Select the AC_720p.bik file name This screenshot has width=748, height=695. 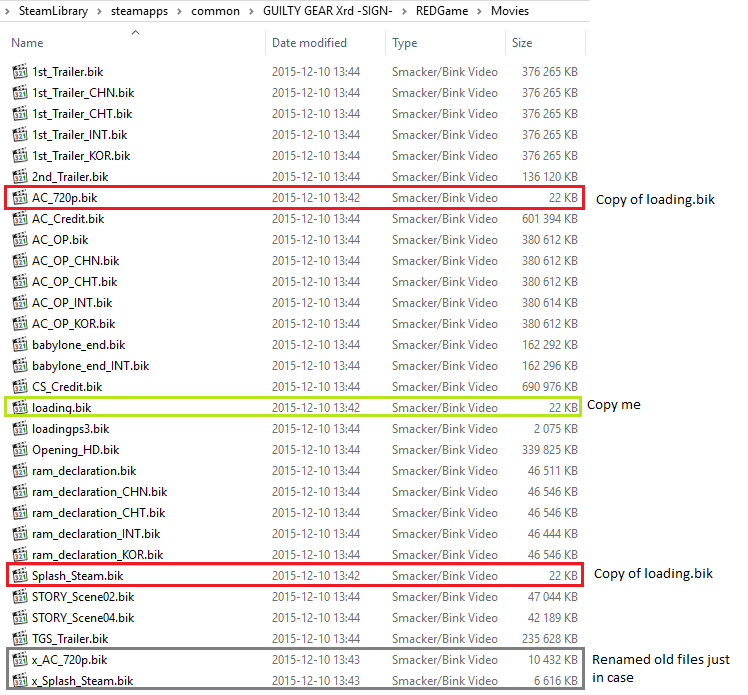[x=64, y=198]
